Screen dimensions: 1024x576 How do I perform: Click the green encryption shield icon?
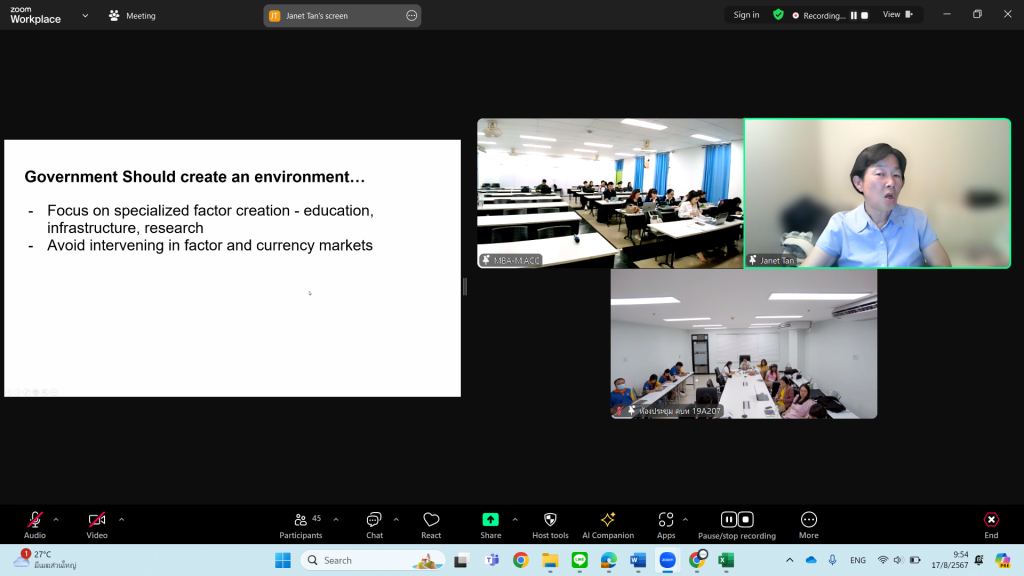coord(778,15)
